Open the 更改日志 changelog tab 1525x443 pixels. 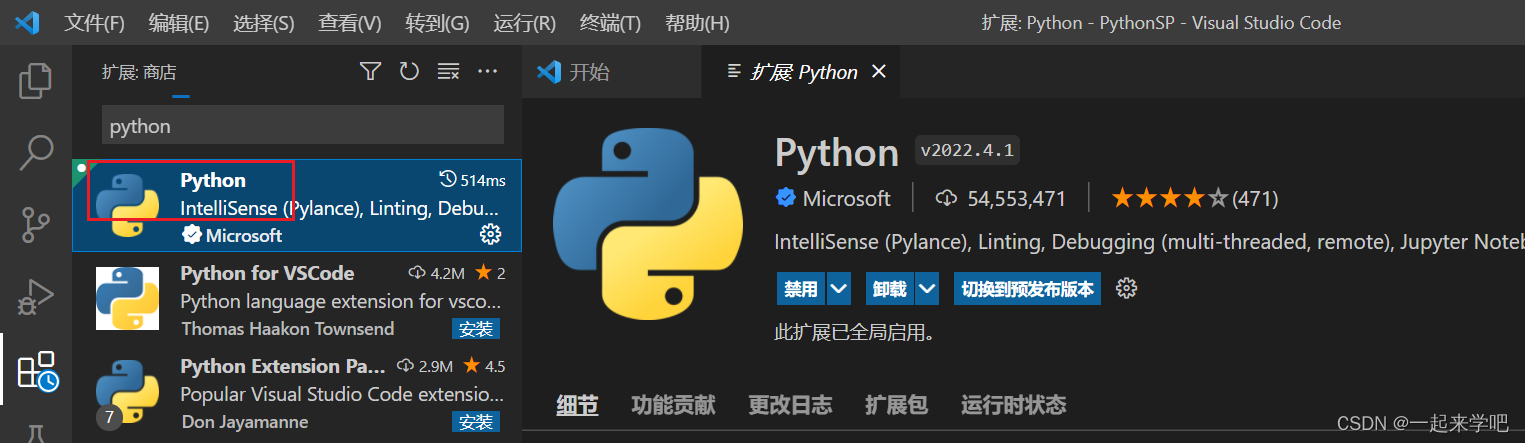(790, 405)
